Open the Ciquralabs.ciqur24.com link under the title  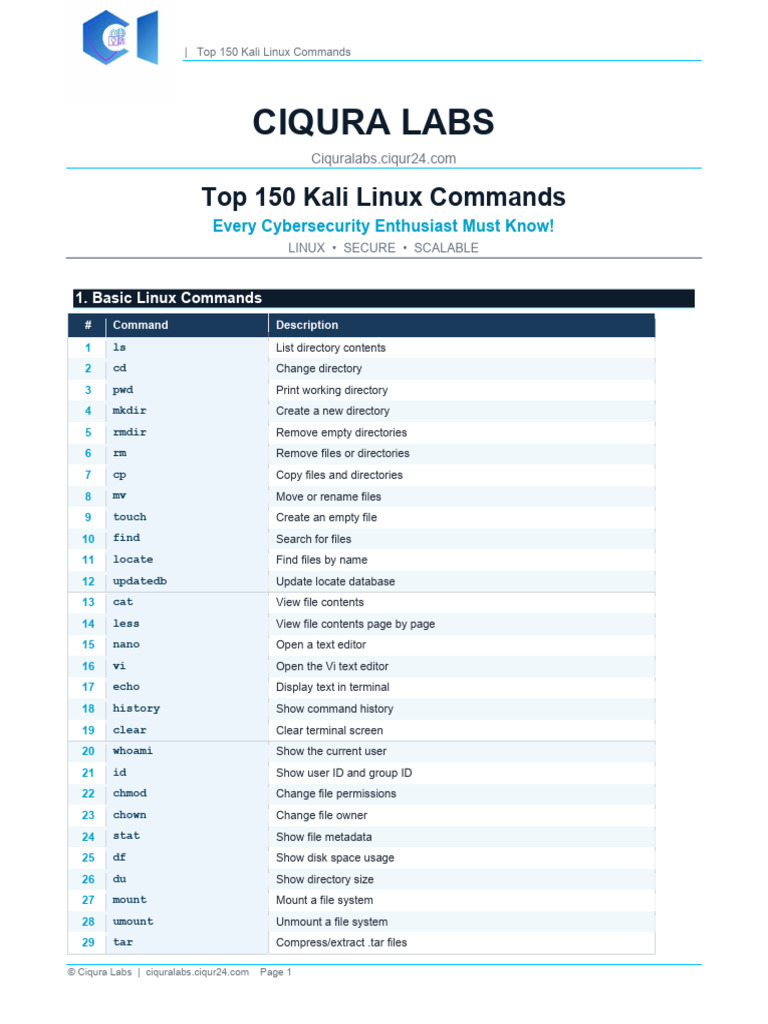click(x=383, y=159)
